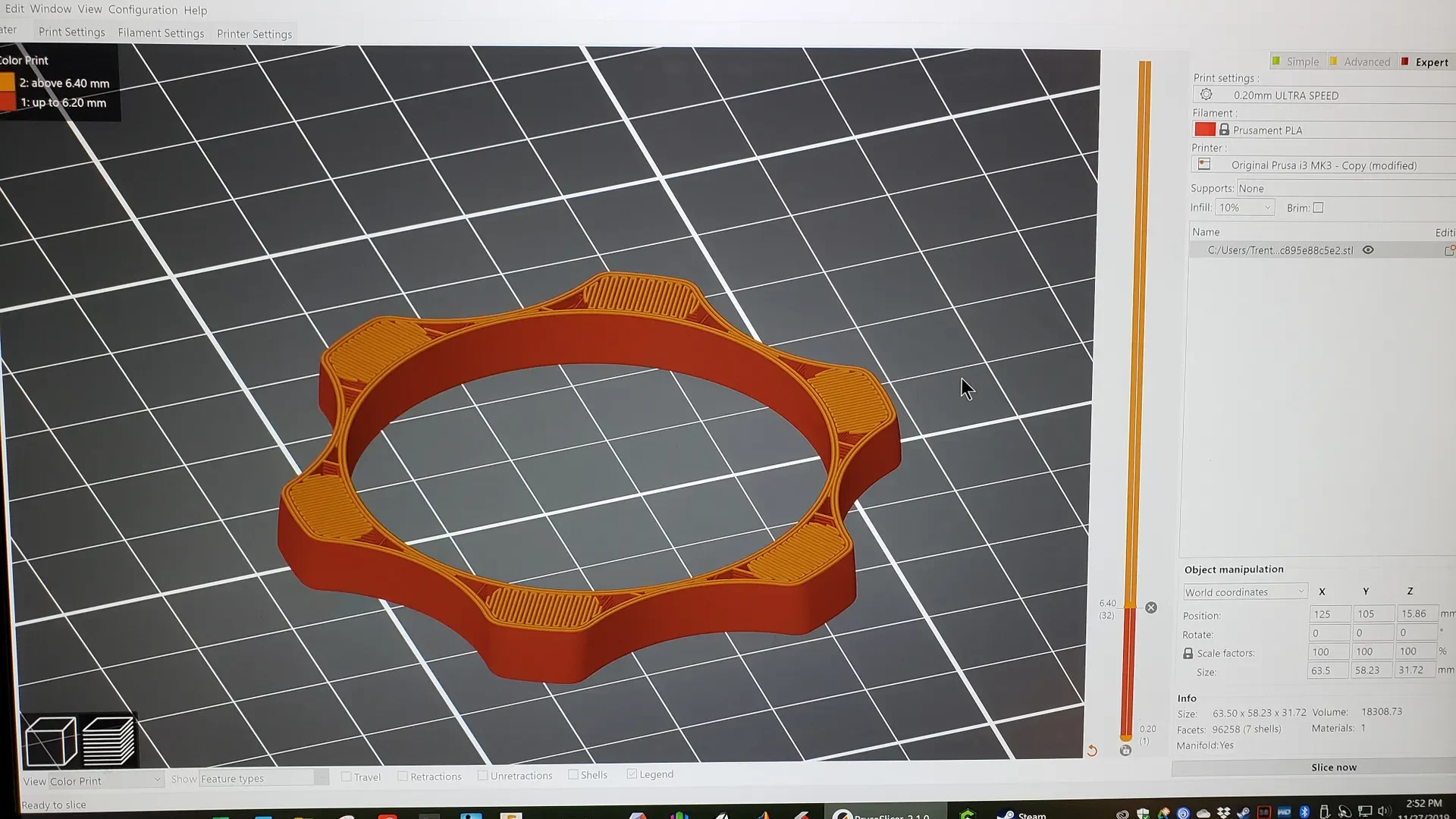Click the safely remove hardware tray icon

click(x=1324, y=811)
